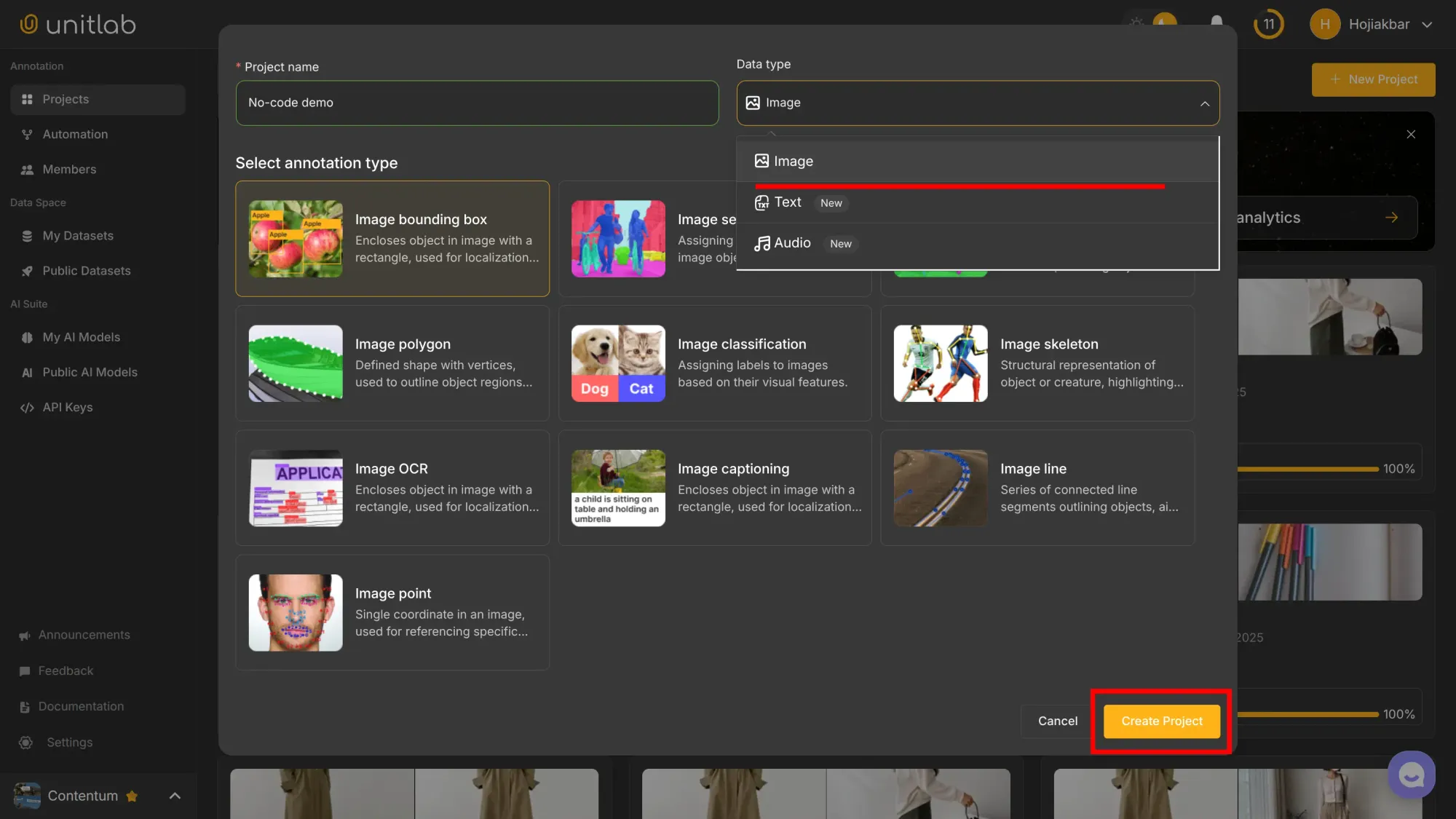
Task: Open the chat support bubble
Action: pos(1411,774)
